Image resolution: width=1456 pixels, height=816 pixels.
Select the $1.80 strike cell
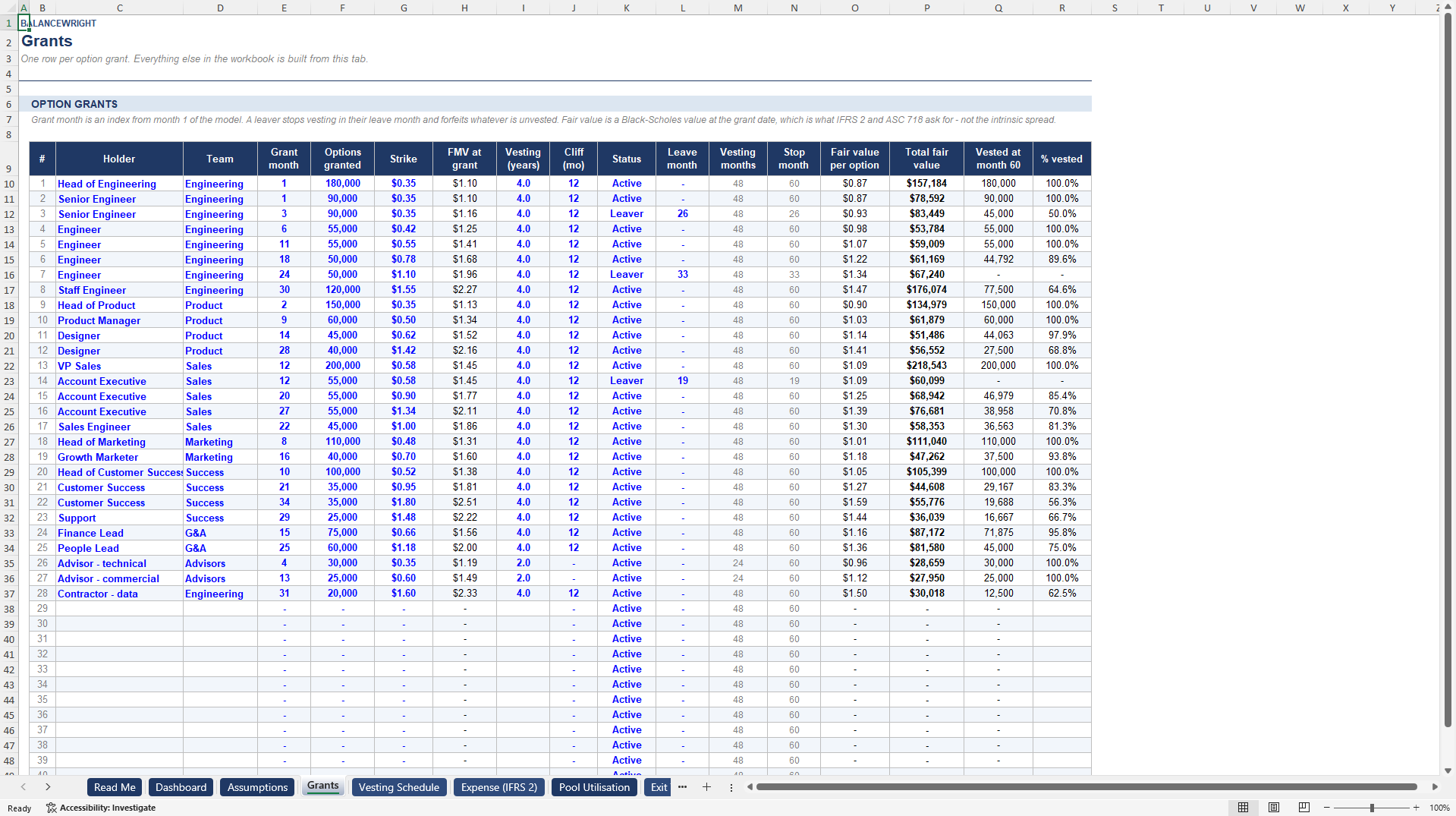[x=404, y=503]
